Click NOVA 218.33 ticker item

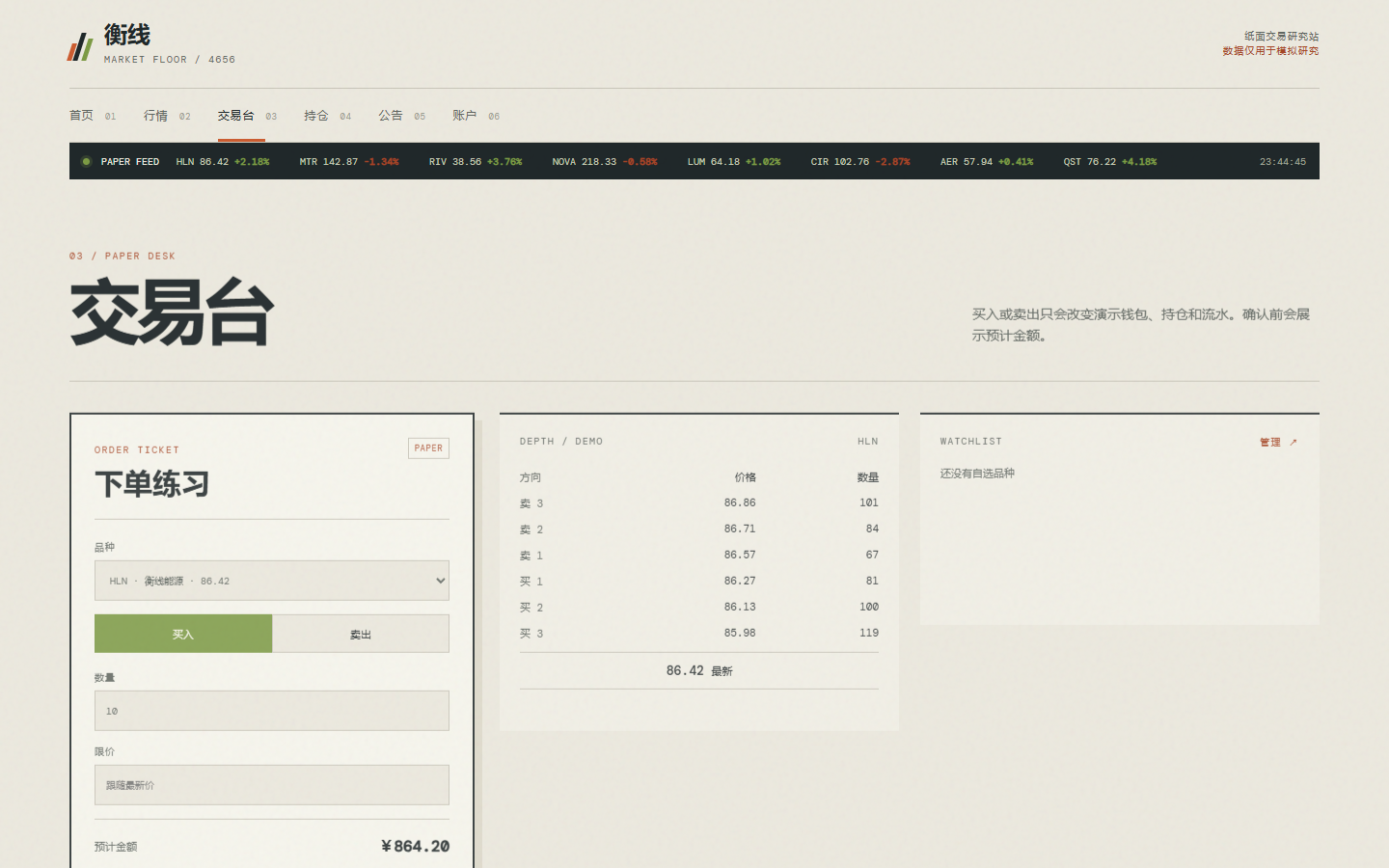(605, 162)
